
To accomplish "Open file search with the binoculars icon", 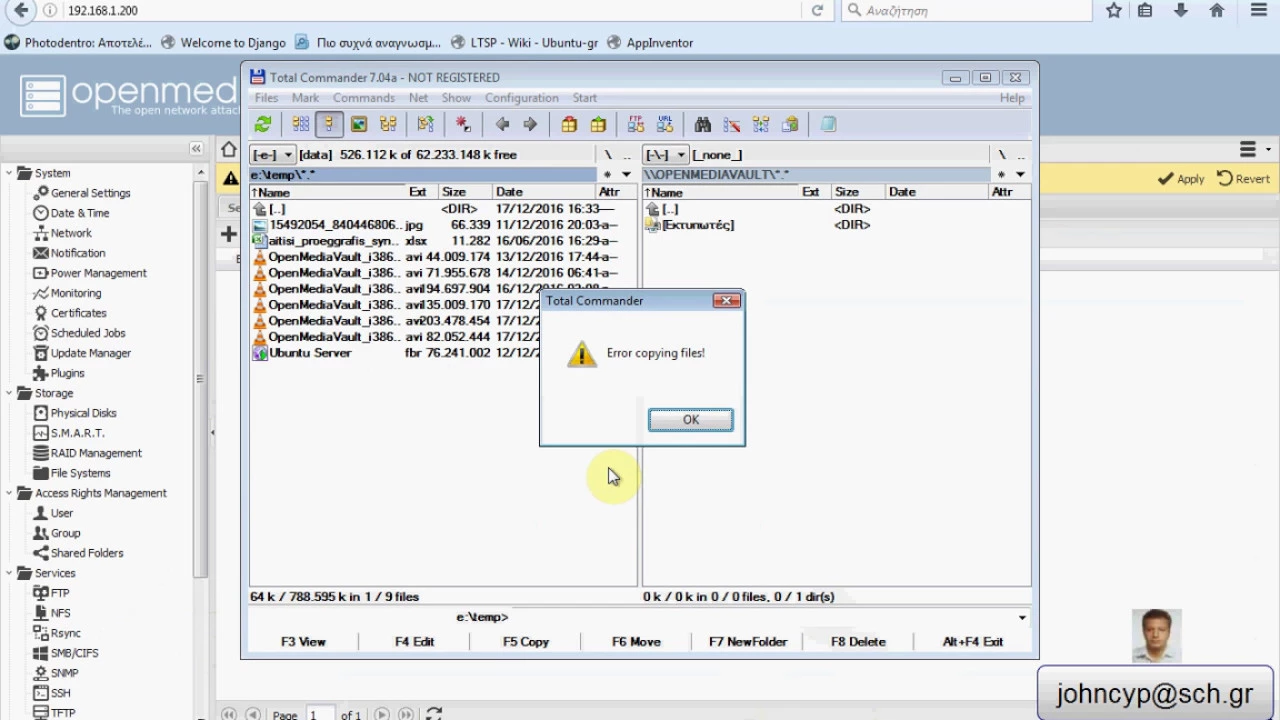I will 703,125.
